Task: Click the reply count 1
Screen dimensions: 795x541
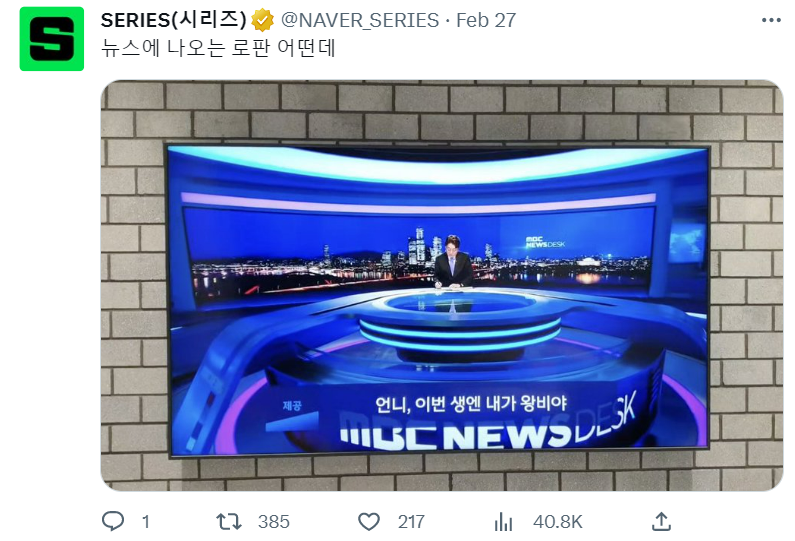Action: coord(146,522)
